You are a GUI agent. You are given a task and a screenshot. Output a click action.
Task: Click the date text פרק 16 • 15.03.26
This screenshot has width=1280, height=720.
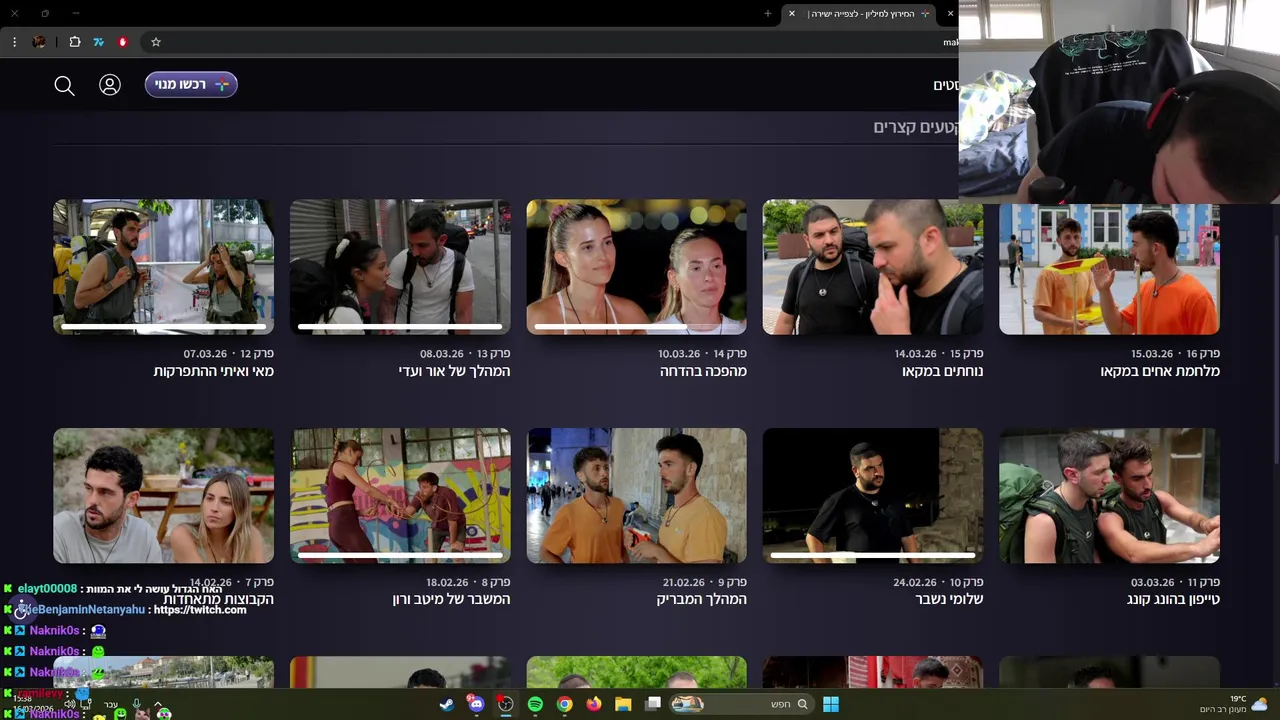(x=1175, y=353)
